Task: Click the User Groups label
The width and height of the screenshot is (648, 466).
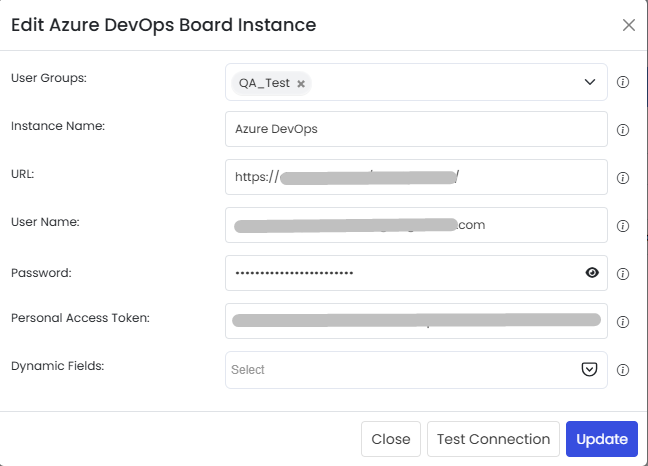Action: (x=49, y=78)
